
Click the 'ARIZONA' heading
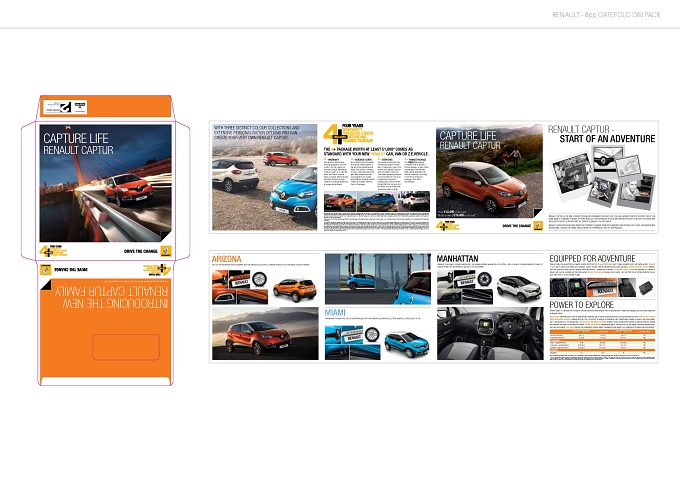(x=226, y=259)
